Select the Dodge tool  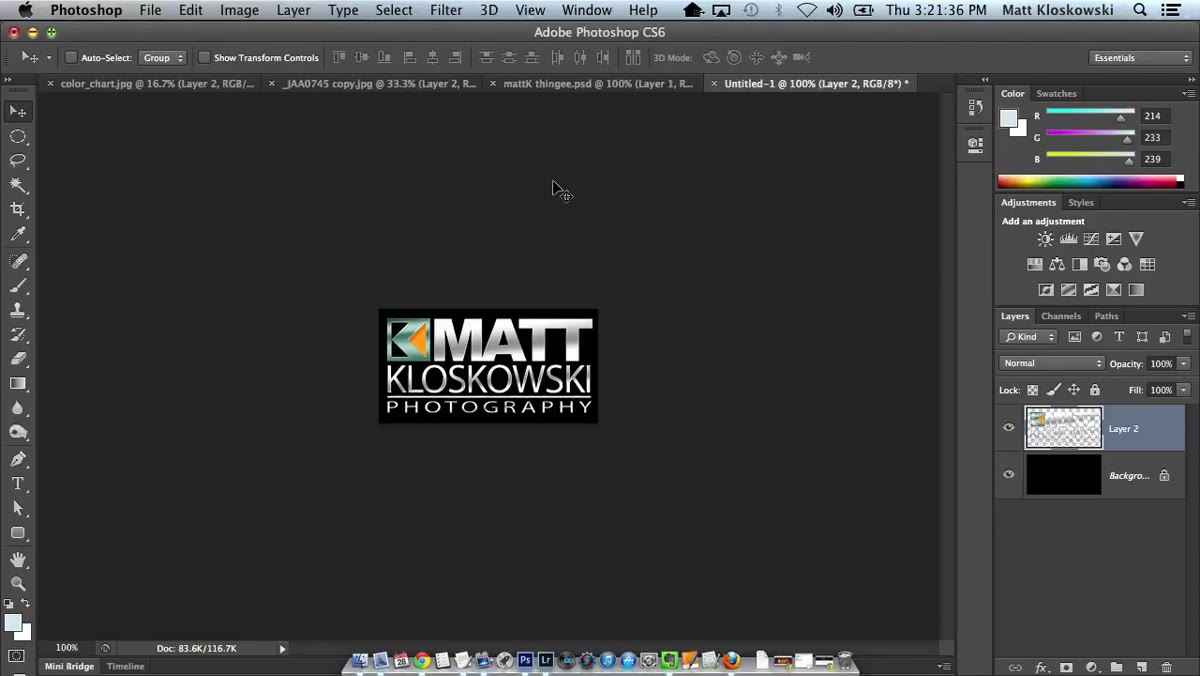pyautogui.click(x=18, y=432)
